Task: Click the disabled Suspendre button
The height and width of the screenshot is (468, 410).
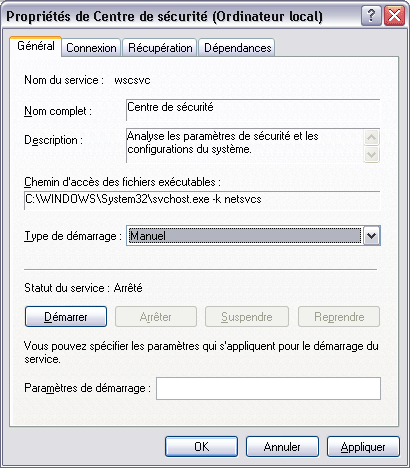Action: [247, 317]
